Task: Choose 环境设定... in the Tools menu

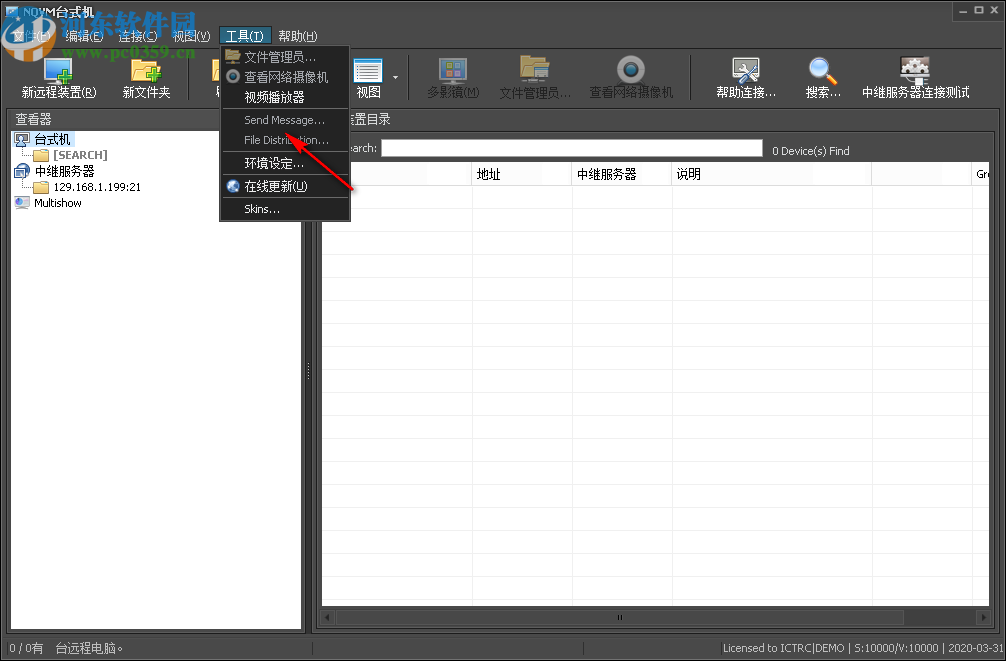Action: (286, 163)
